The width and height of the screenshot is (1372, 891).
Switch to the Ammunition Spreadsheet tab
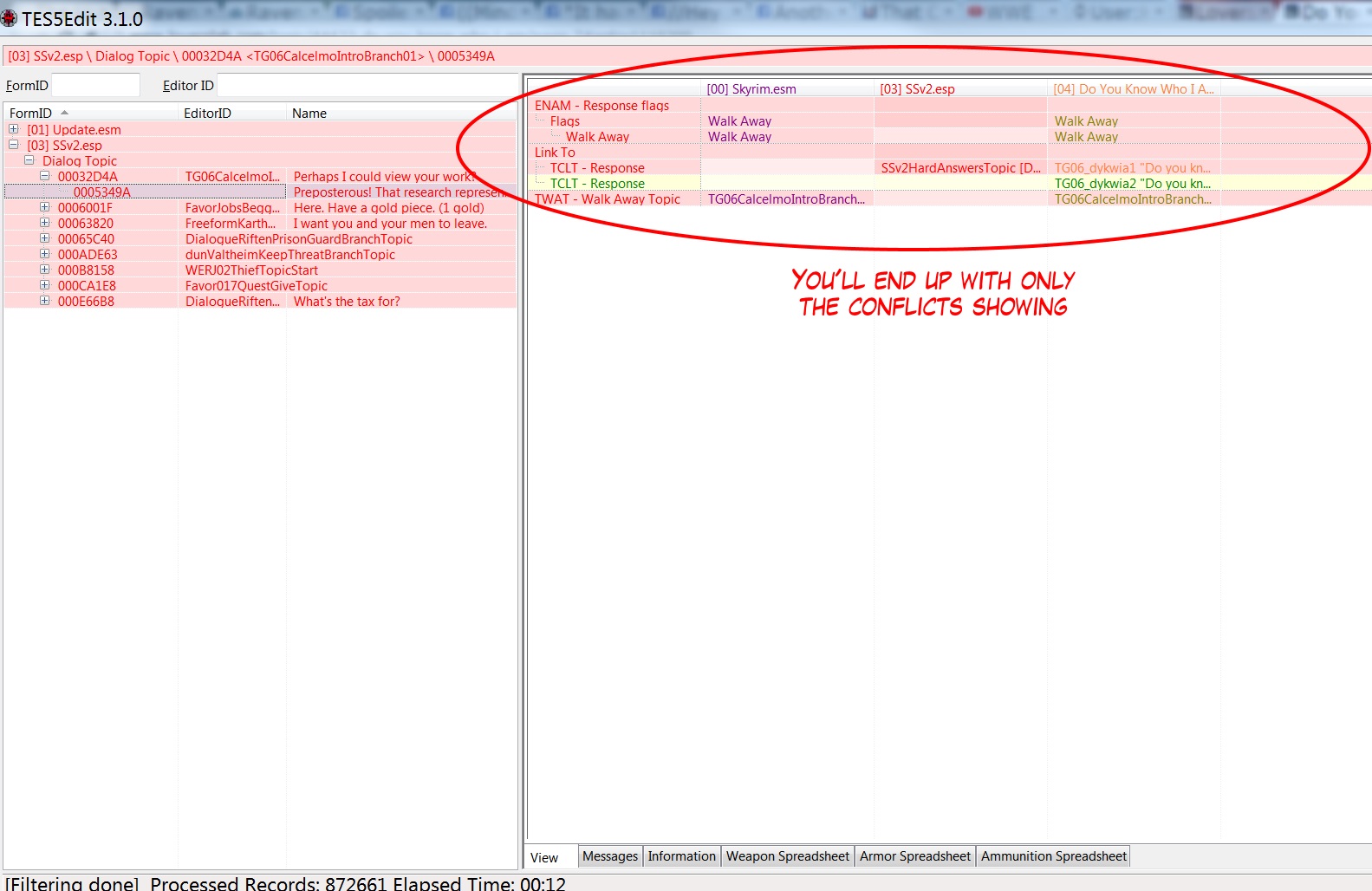(1053, 856)
